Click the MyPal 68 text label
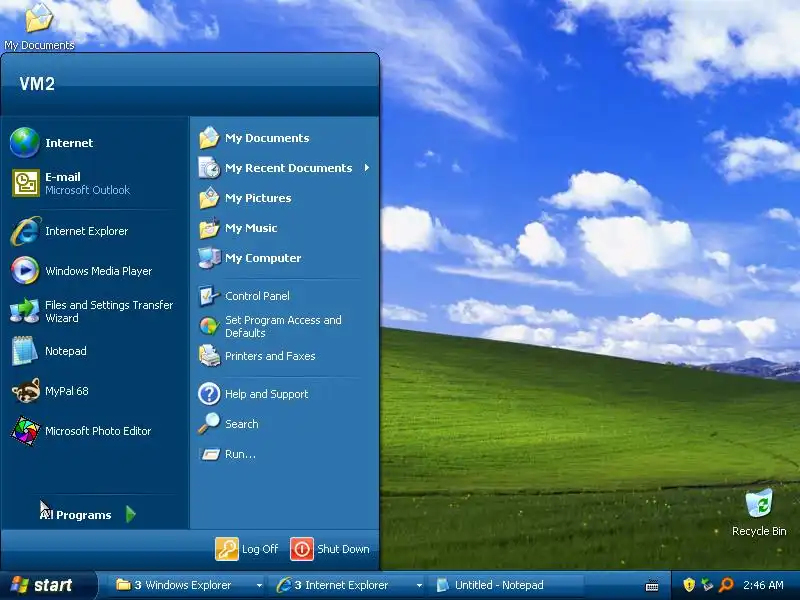The width and height of the screenshot is (800, 600). (x=66, y=391)
